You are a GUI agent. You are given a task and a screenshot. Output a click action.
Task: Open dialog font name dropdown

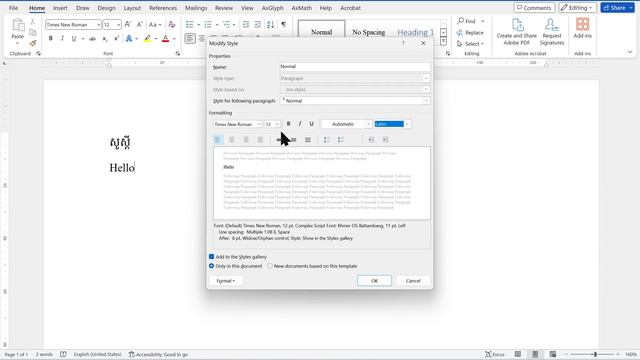tap(259, 124)
